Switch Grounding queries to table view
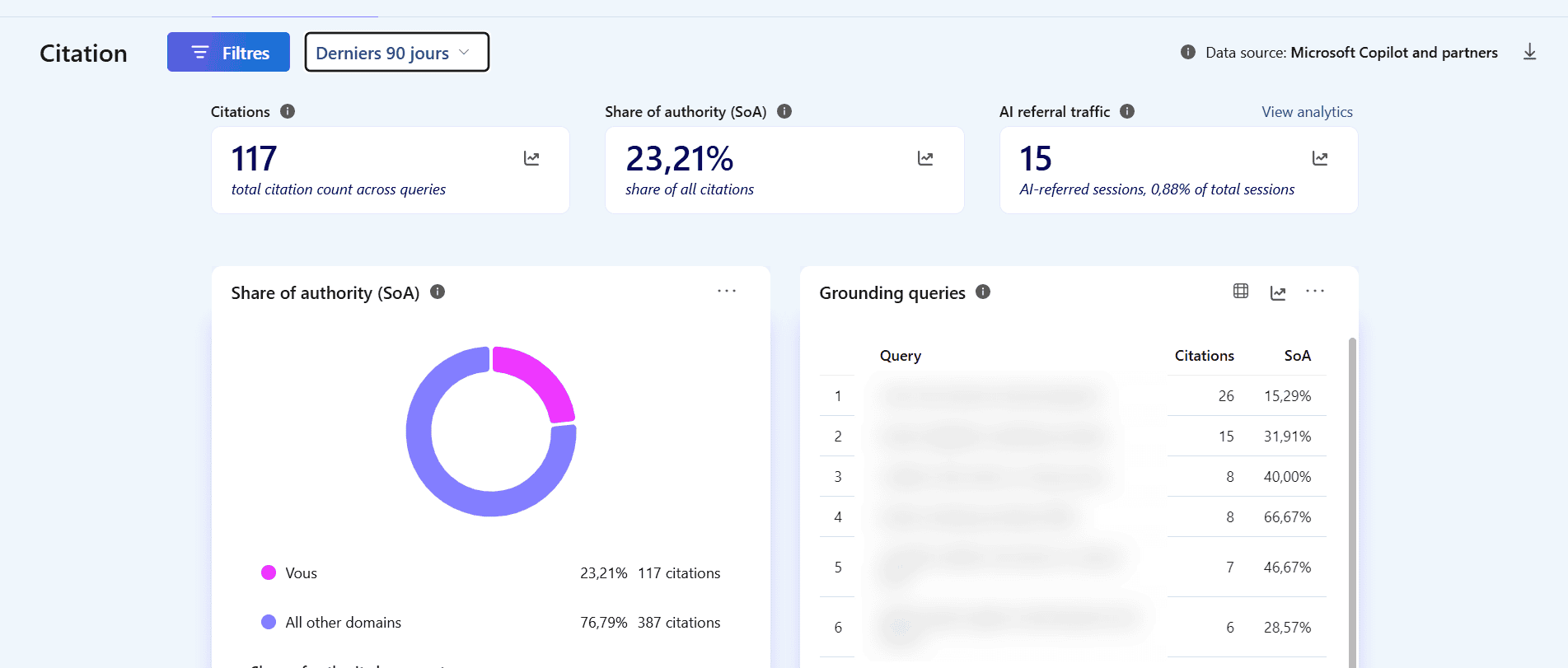Screen dimensions: 1568x668 (x=1241, y=291)
